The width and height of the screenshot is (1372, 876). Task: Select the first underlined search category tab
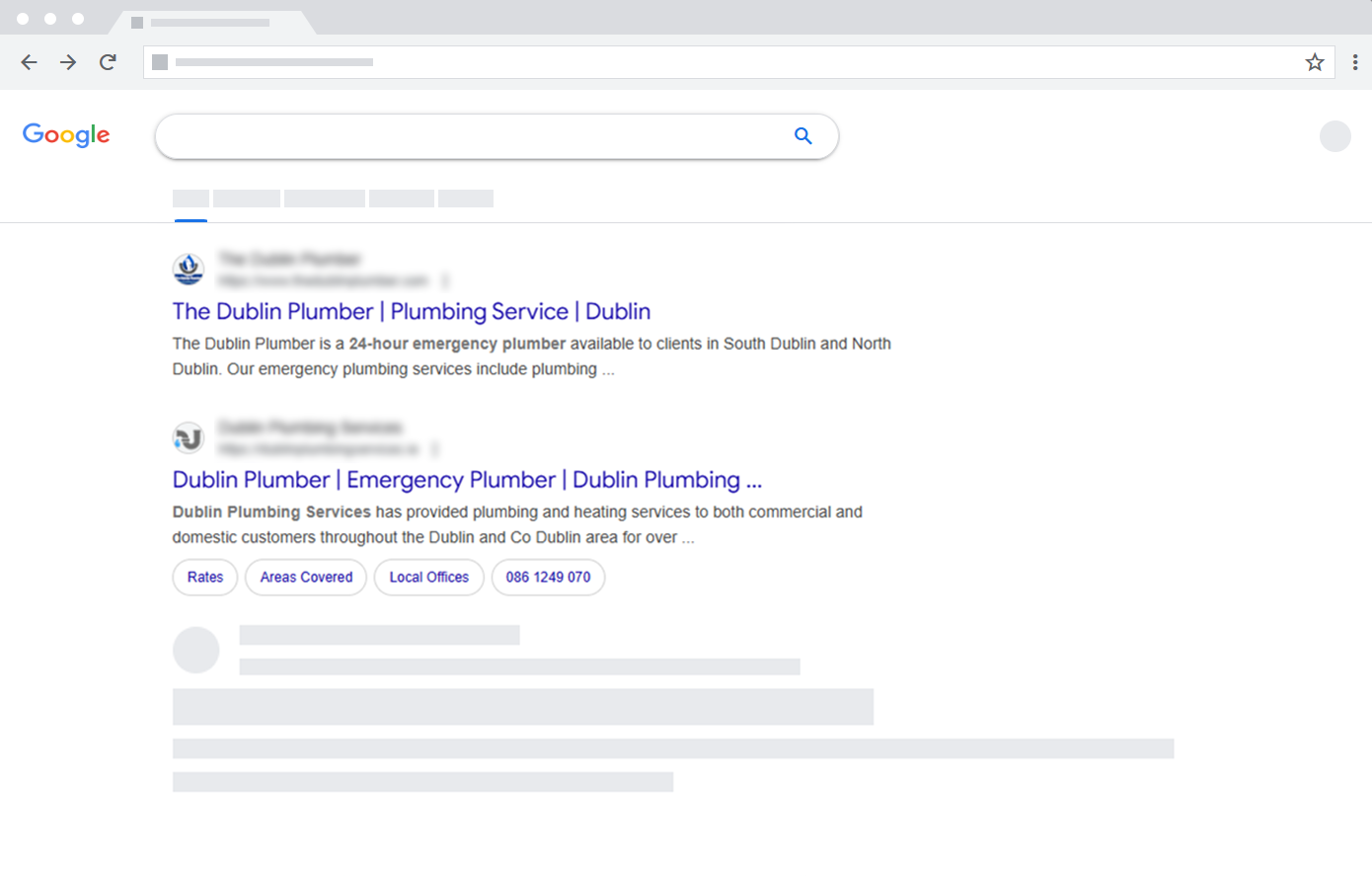pyautogui.click(x=191, y=199)
